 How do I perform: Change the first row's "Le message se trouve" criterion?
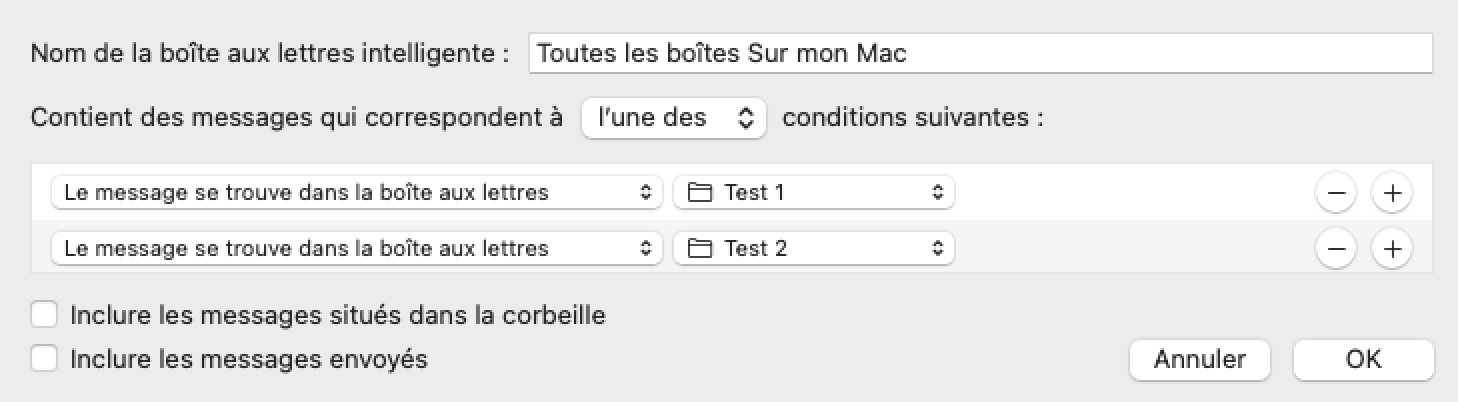point(356,193)
